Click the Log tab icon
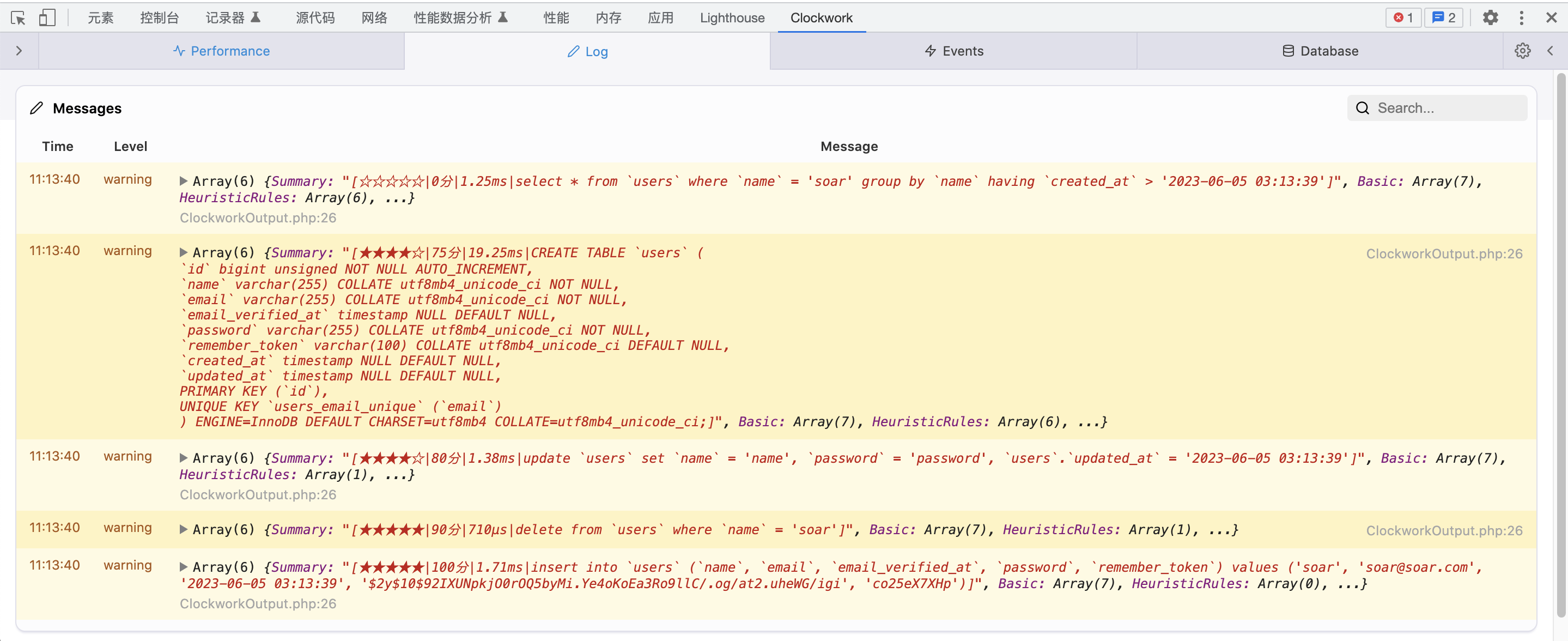1568x641 pixels. coord(573,51)
